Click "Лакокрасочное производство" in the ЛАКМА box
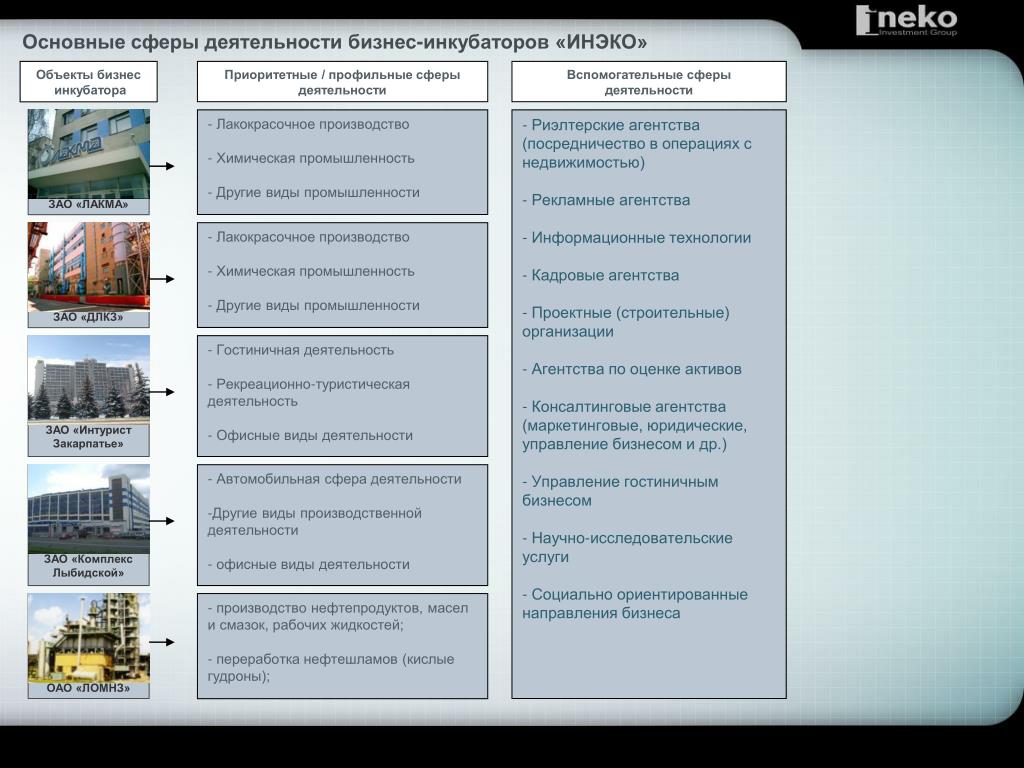 308,124
